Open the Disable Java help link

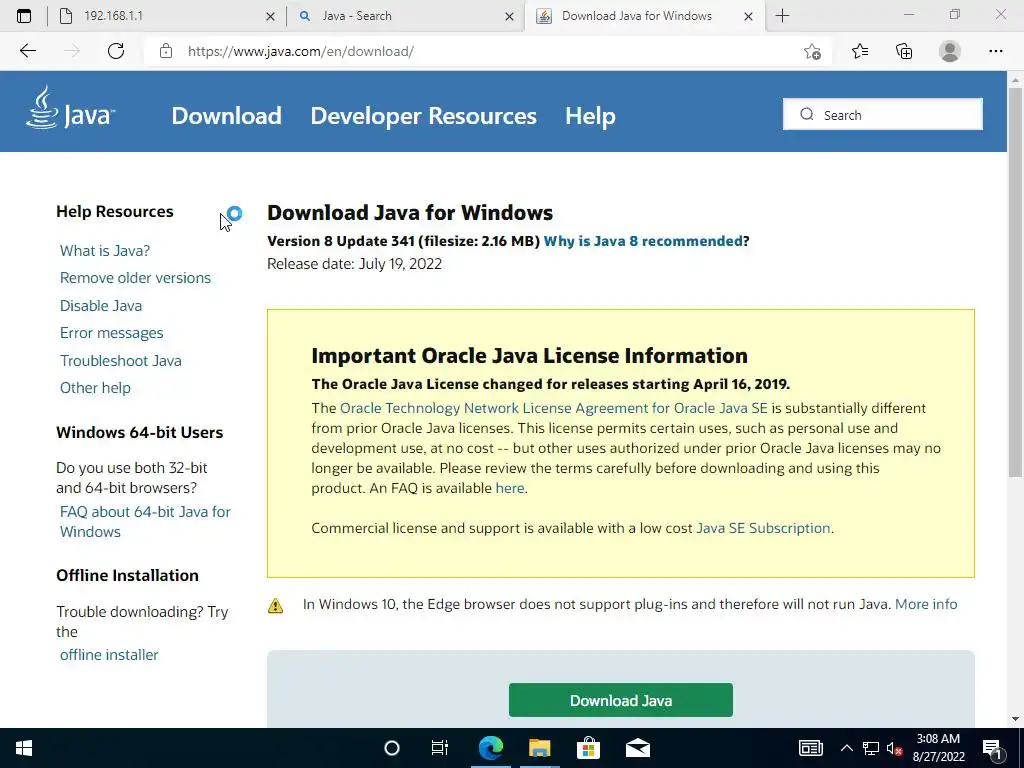point(101,306)
